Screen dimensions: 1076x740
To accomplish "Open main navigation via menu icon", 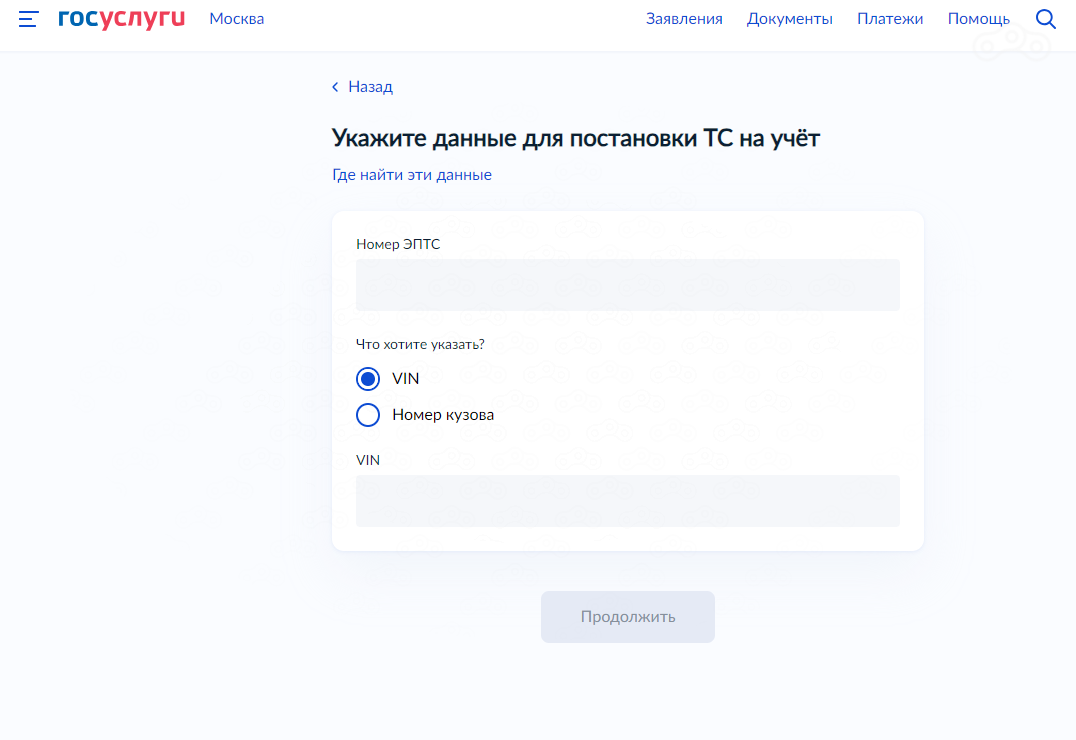I will click(27, 18).
